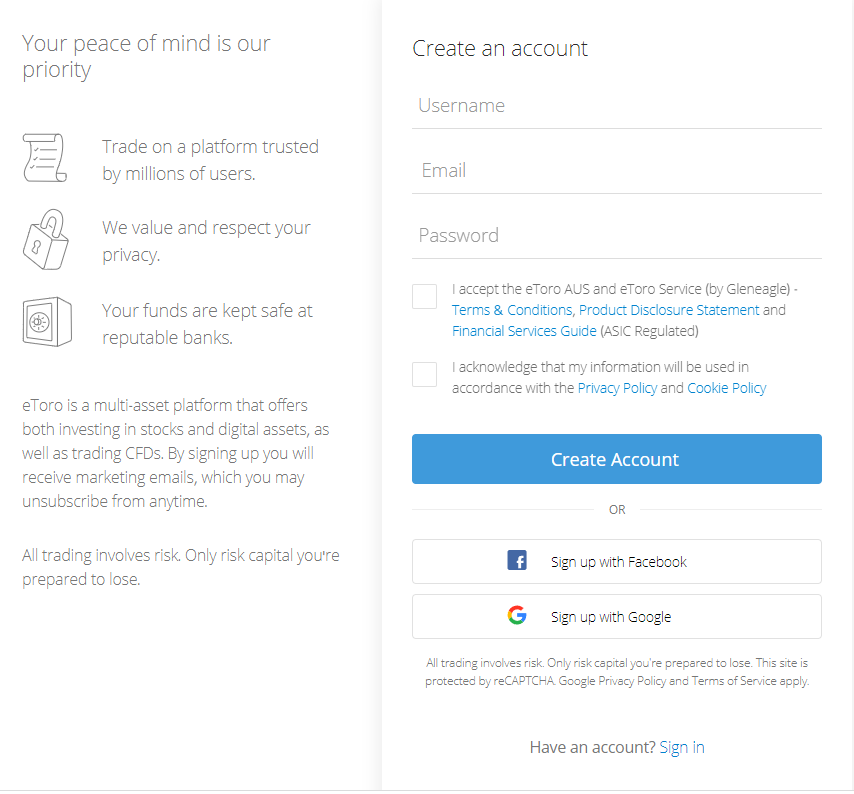Click the scroll document icon
This screenshot has height=794, width=854.
click(x=45, y=158)
